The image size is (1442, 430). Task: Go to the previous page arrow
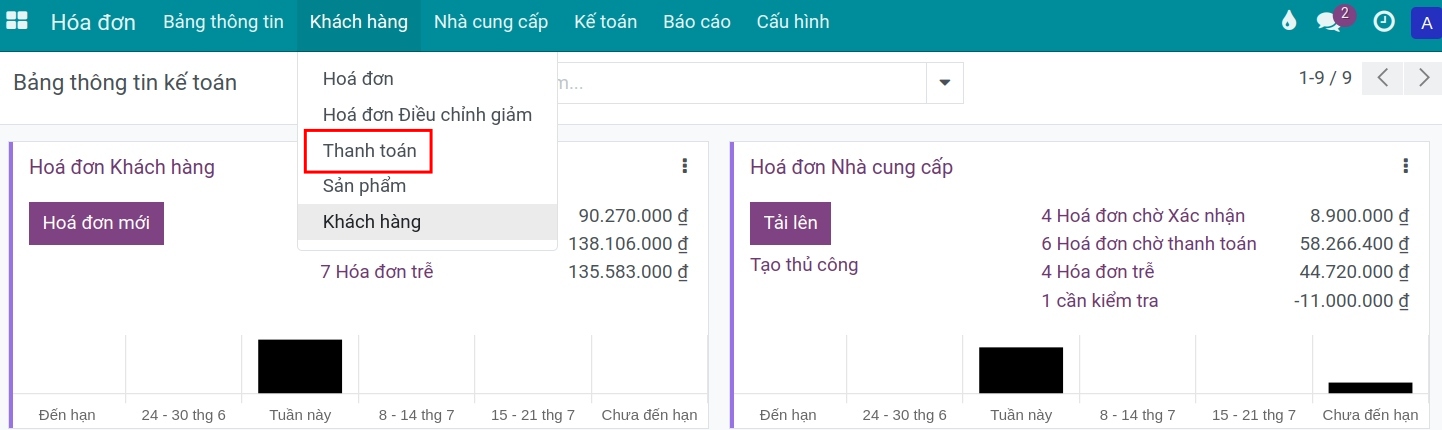1383,78
